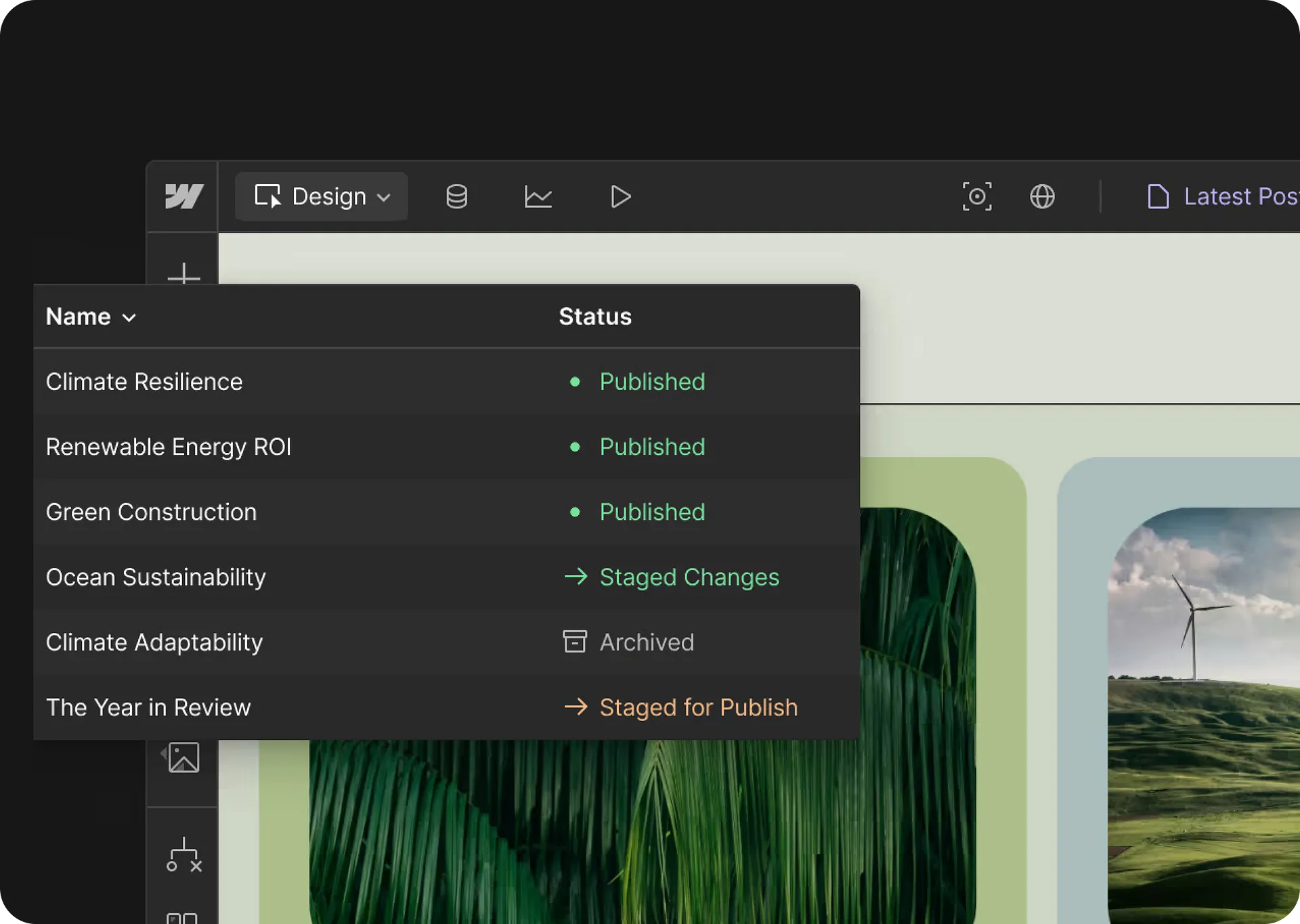Image resolution: width=1300 pixels, height=924 pixels.
Task: Select the wind turbine image thumbnail
Action: 1204,716
